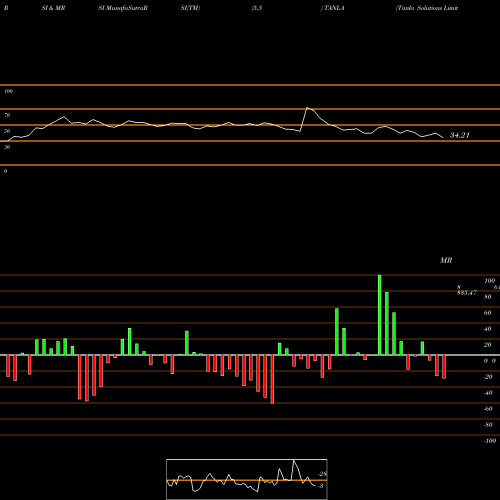Click the 20 label on MR axis
500x500 pixels.
pos(487,345)
